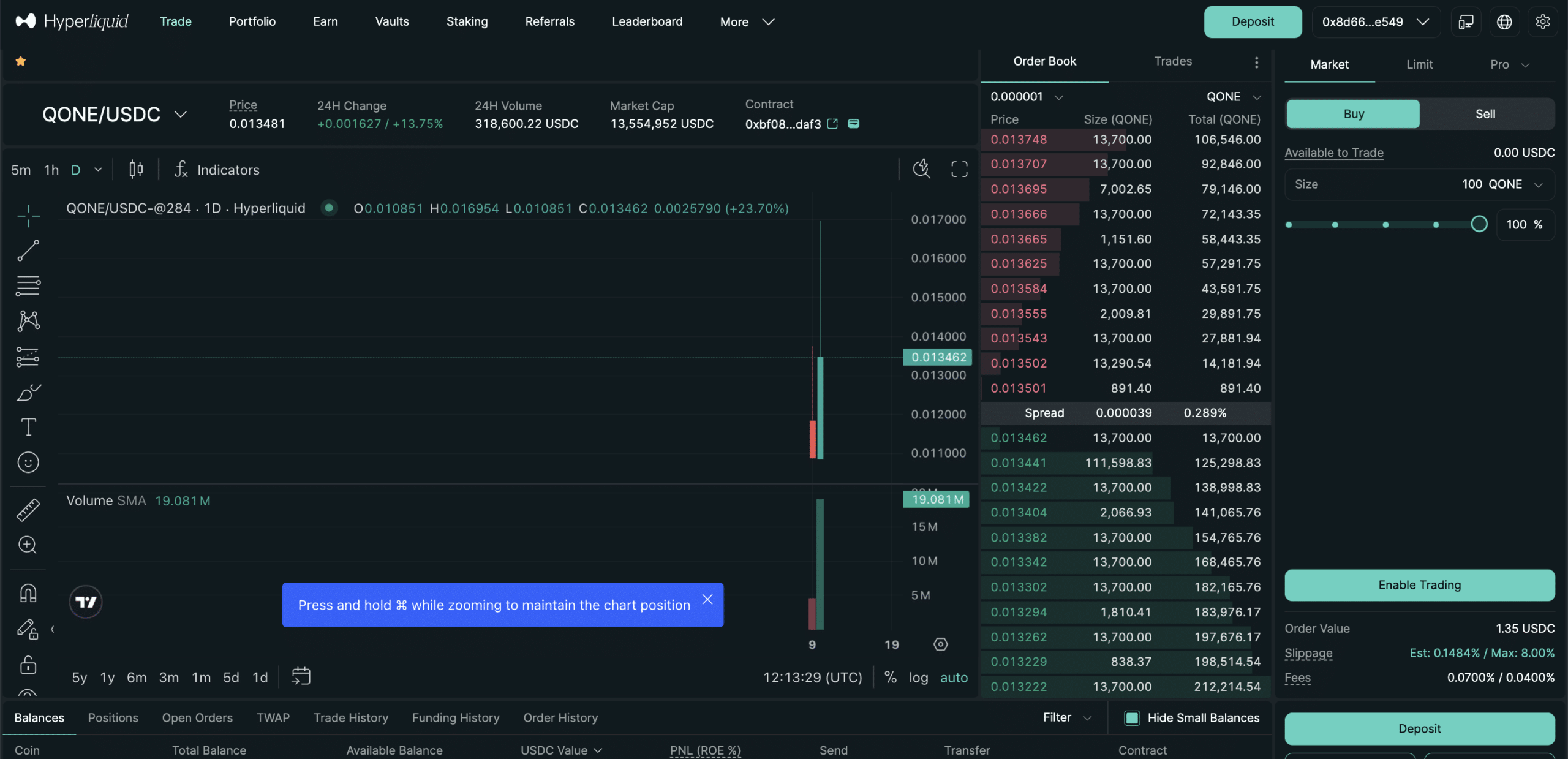
Task: Sort by the USDC Value column
Action: 561,750
